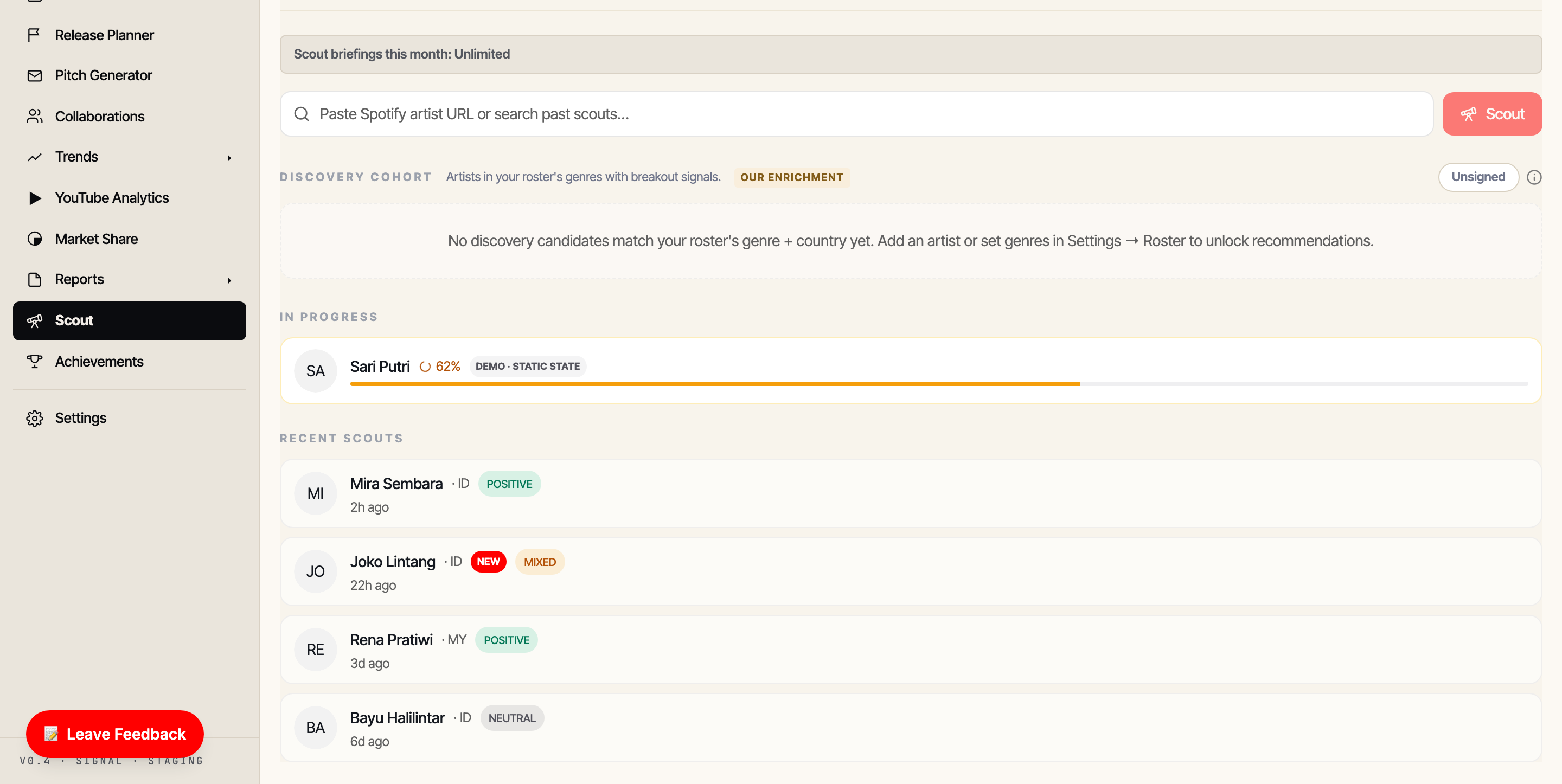Go to Collaborations in sidebar
1562x784 pixels.
(x=129, y=116)
